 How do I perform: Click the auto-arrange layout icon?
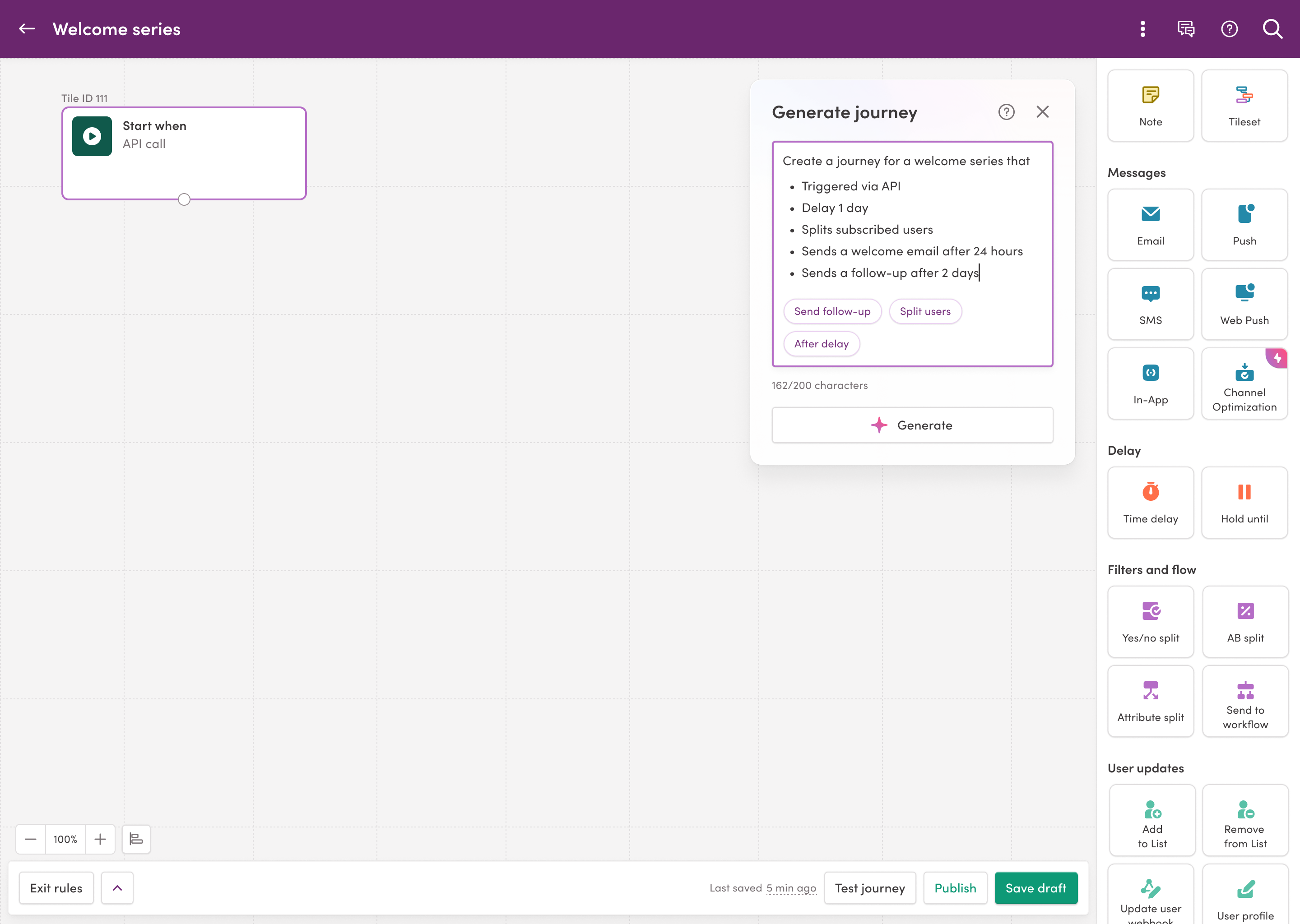point(136,839)
